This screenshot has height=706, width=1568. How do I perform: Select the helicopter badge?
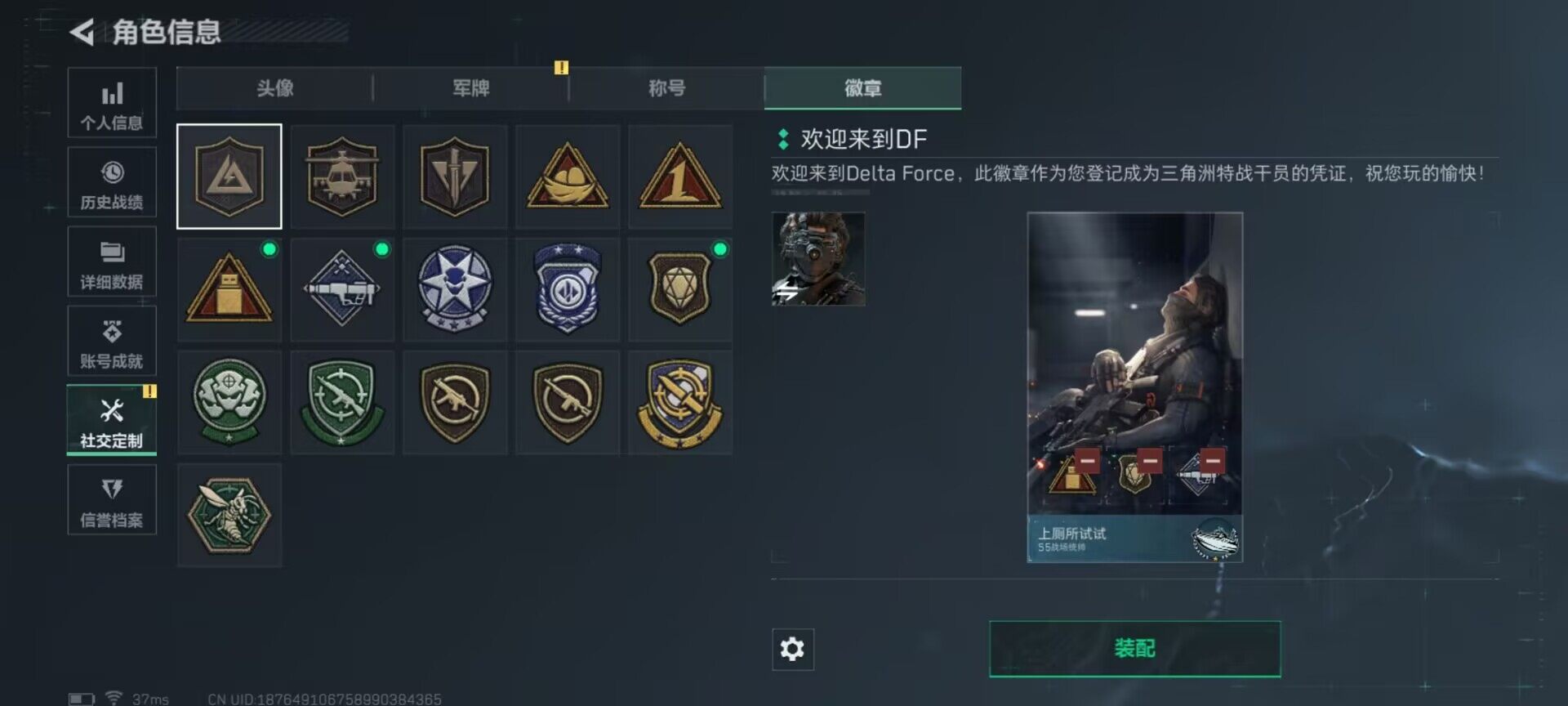click(x=342, y=176)
